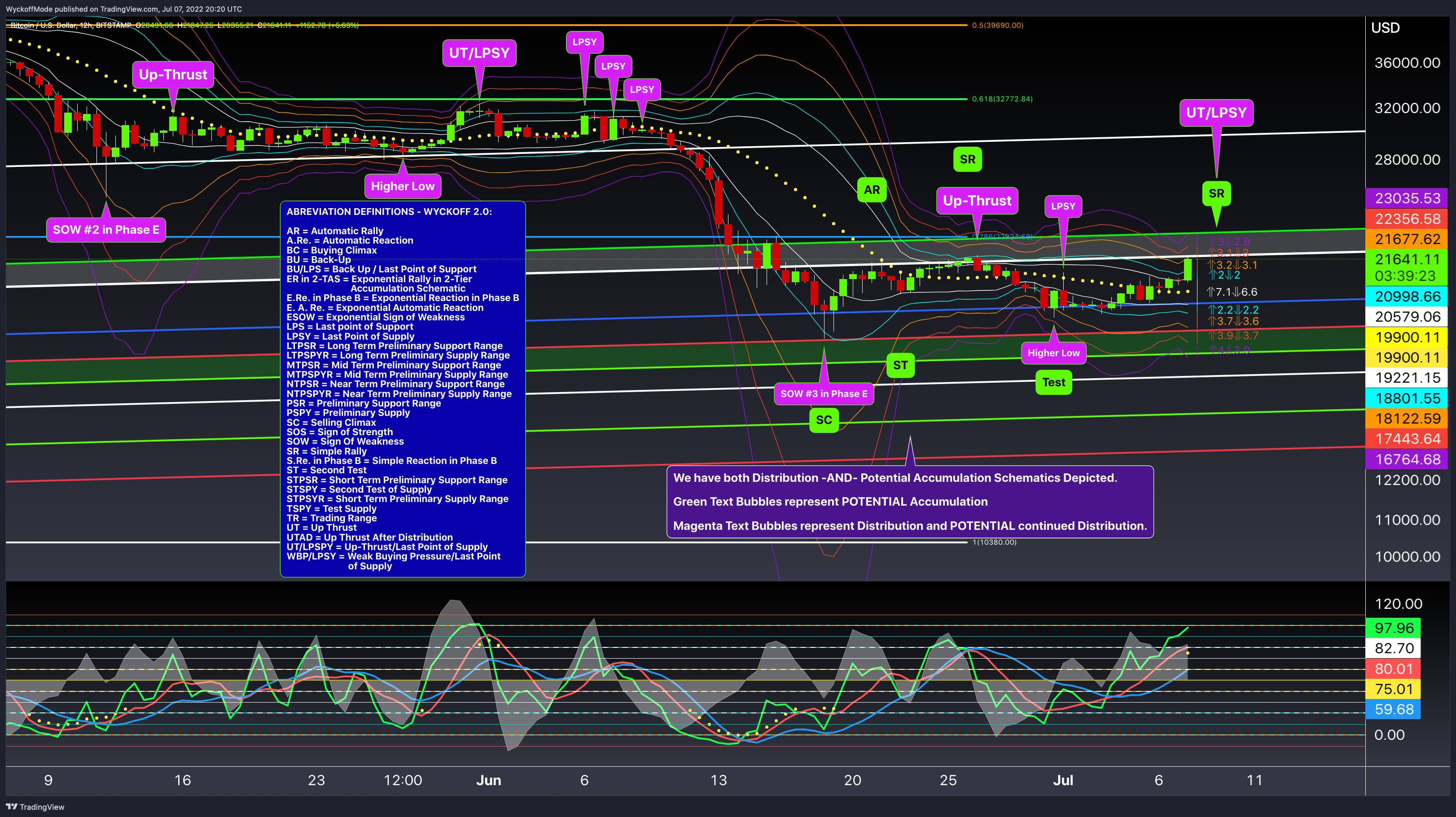Image resolution: width=1456 pixels, height=817 pixels.
Task: Select the UT/LPSY bubble near July 6
Action: pos(1216,113)
